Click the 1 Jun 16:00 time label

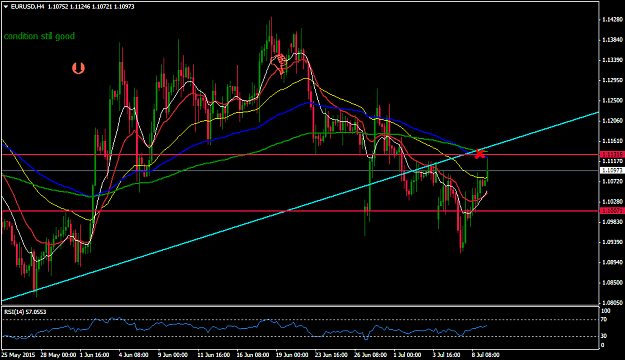pos(94,354)
